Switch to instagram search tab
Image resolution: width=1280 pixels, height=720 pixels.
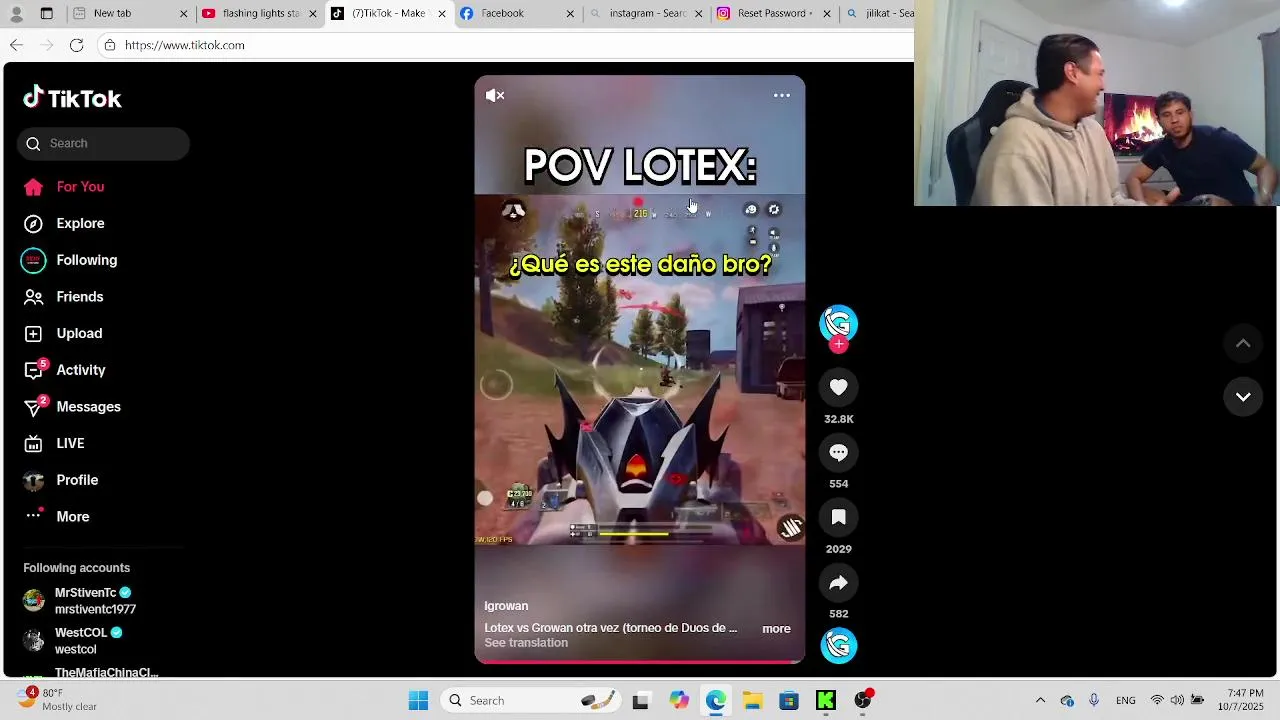647,13
